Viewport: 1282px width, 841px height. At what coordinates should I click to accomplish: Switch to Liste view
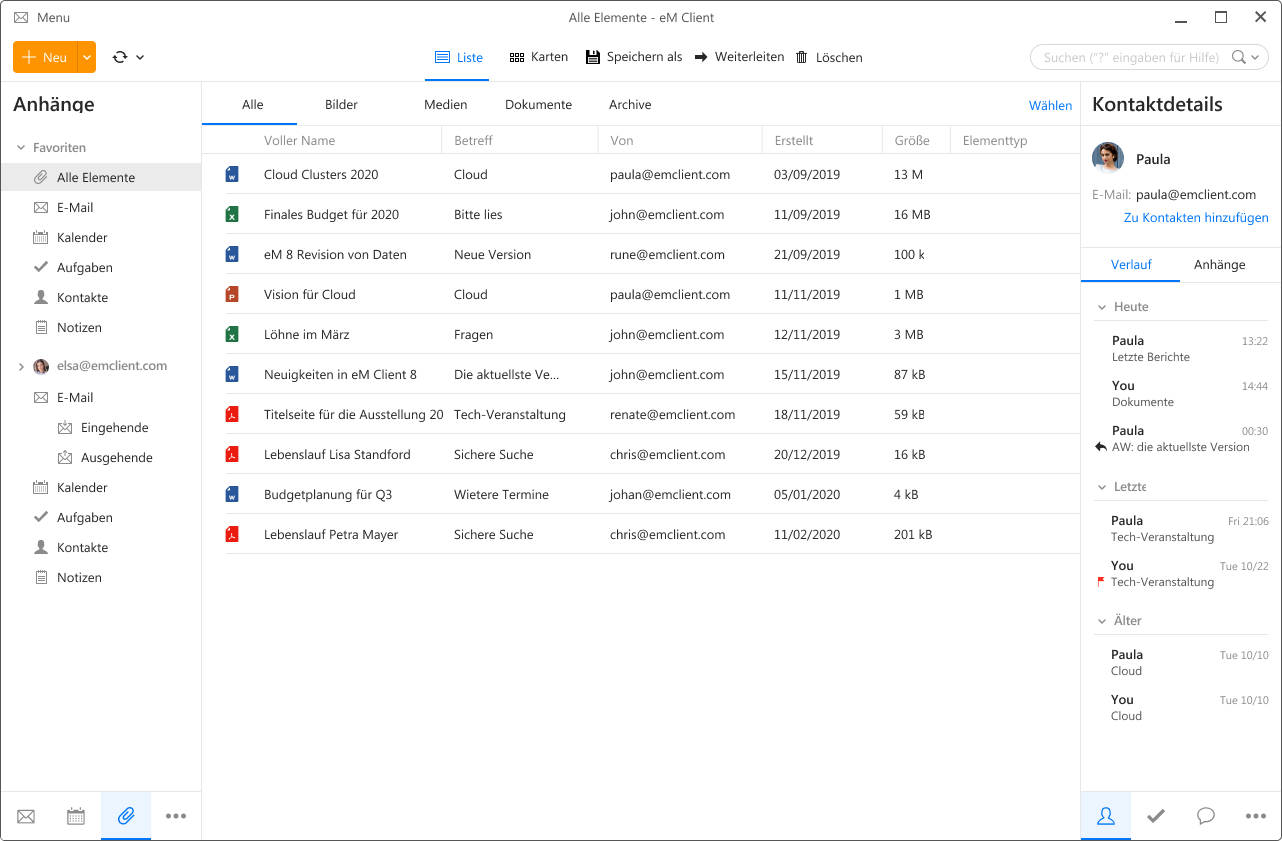458,57
